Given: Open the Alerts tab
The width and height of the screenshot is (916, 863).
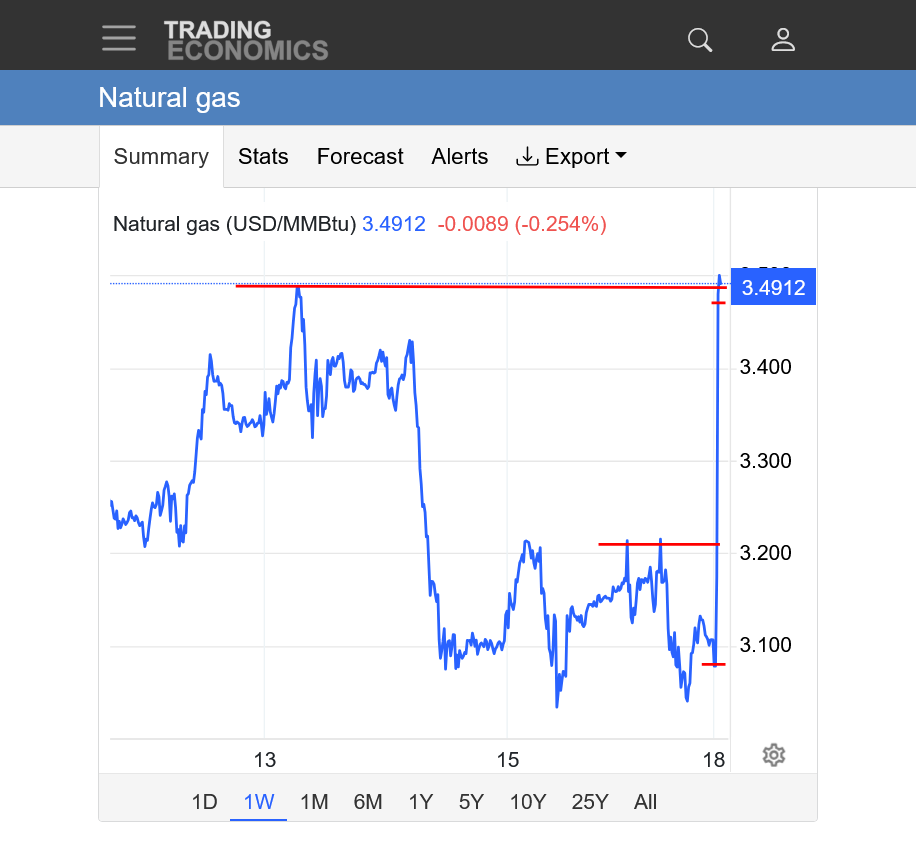Looking at the screenshot, I should 460,157.
